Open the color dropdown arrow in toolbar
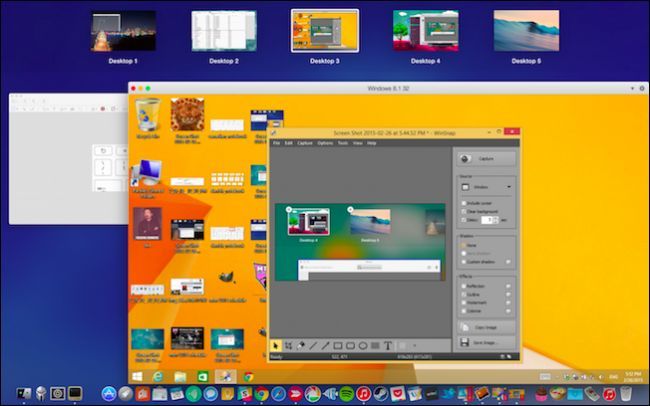This screenshot has height=406, width=650. [x=414, y=345]
